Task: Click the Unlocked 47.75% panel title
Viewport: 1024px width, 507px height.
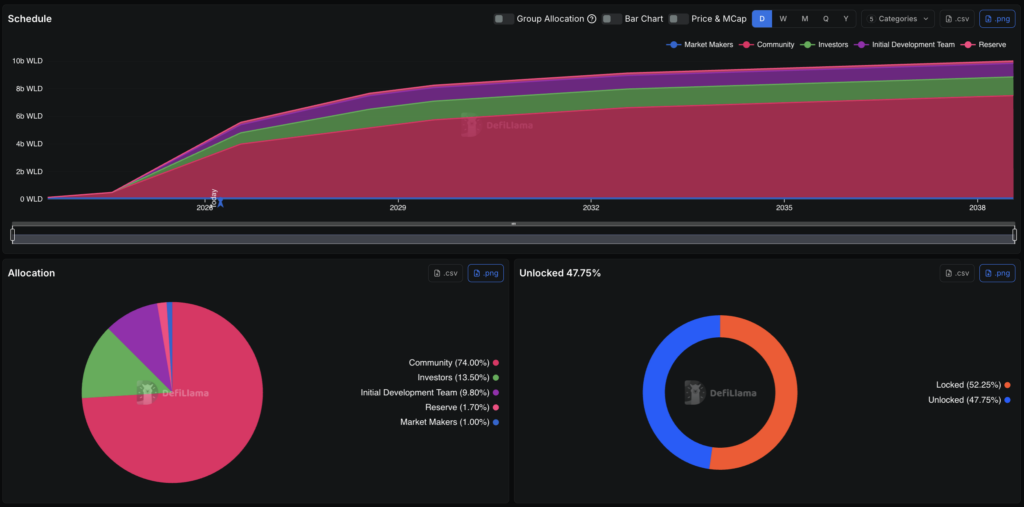Action: pos(560,273)
